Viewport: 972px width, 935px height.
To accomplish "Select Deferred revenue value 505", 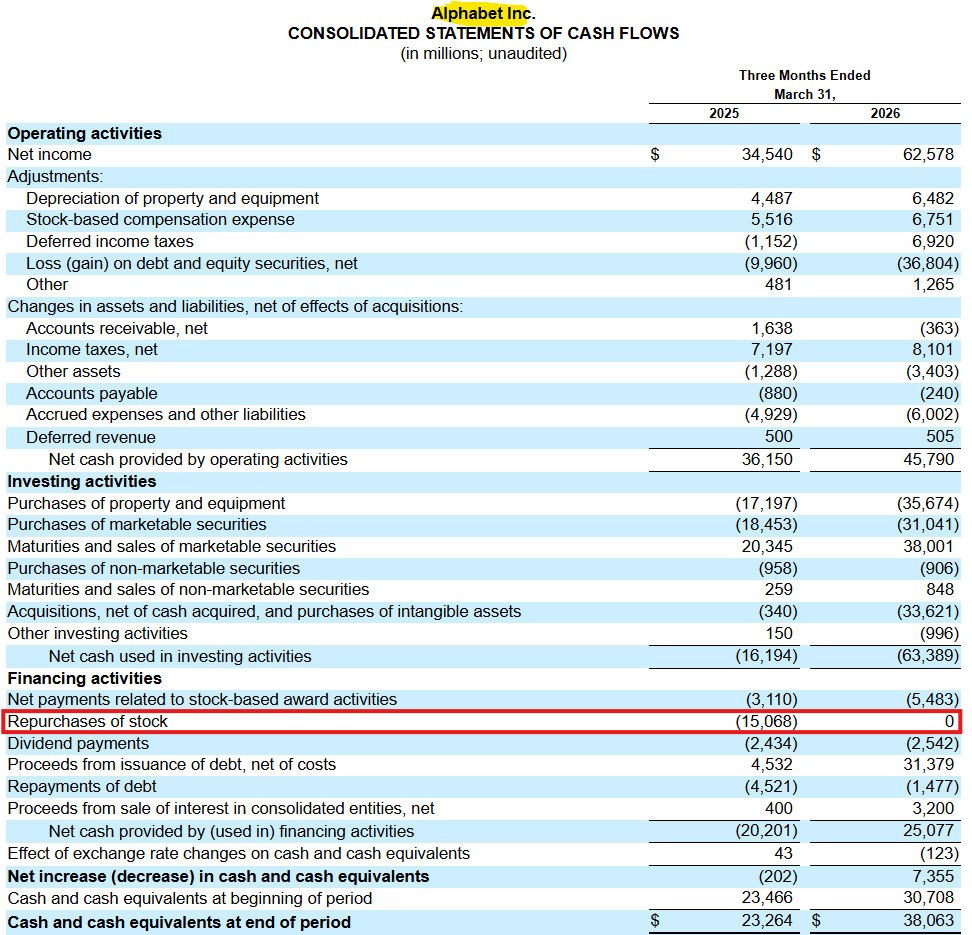I will [x=940, y=436].
